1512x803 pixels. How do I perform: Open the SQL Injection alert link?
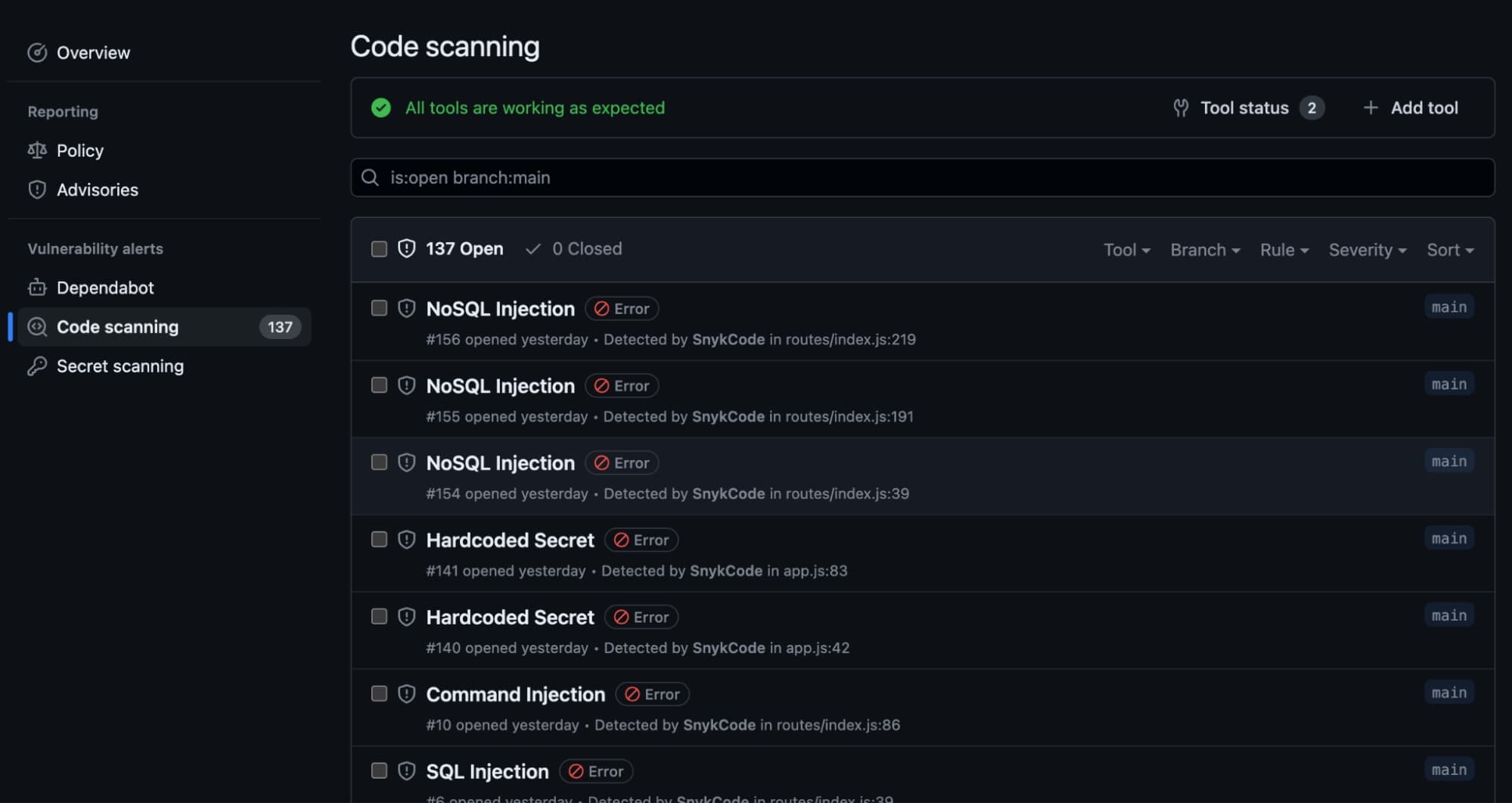pyautogui.click(x=487, y=771)
